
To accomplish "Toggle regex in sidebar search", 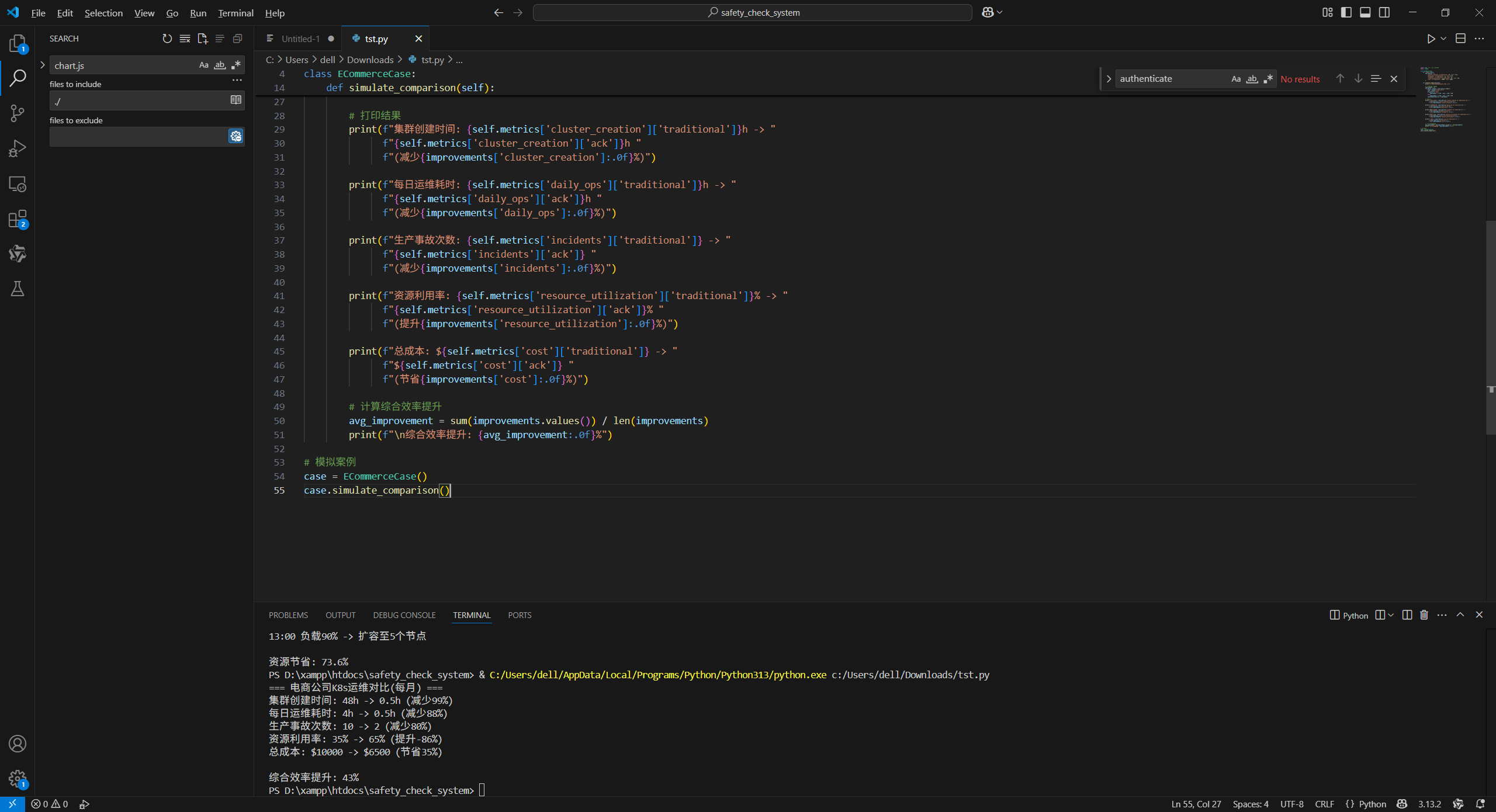I will point(236,65).
